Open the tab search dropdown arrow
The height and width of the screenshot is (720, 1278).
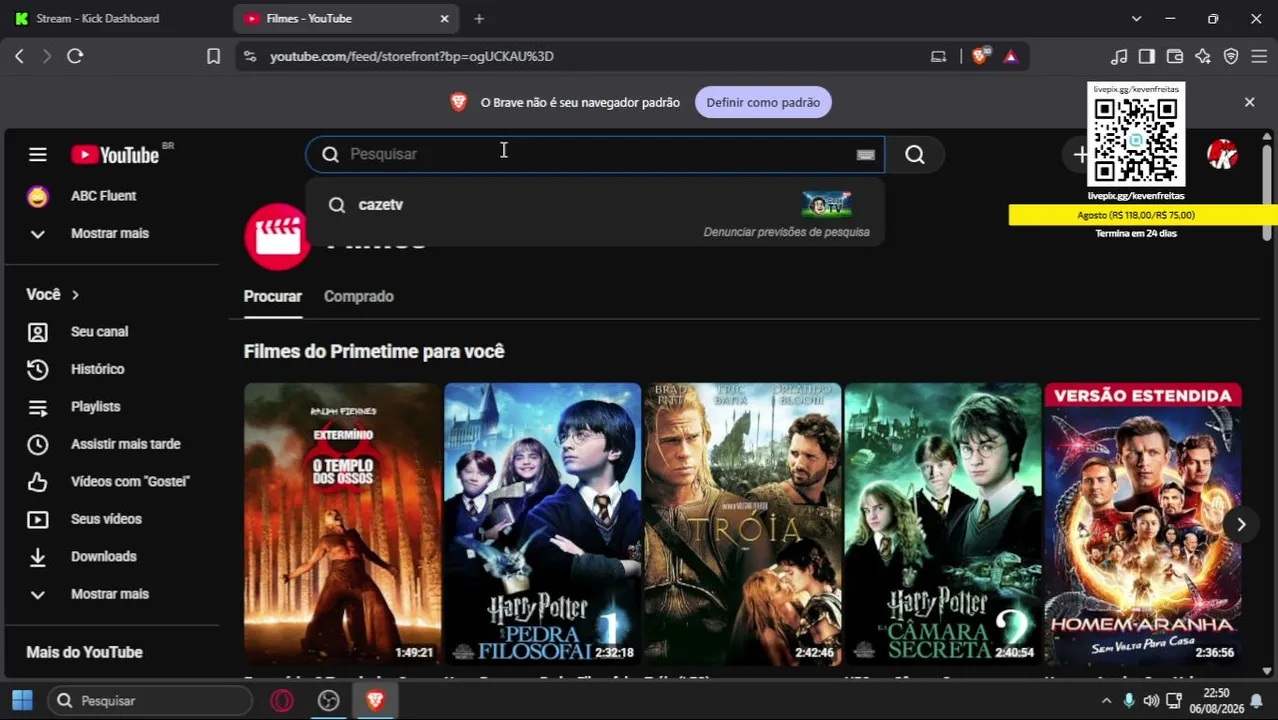[1136, 18]
